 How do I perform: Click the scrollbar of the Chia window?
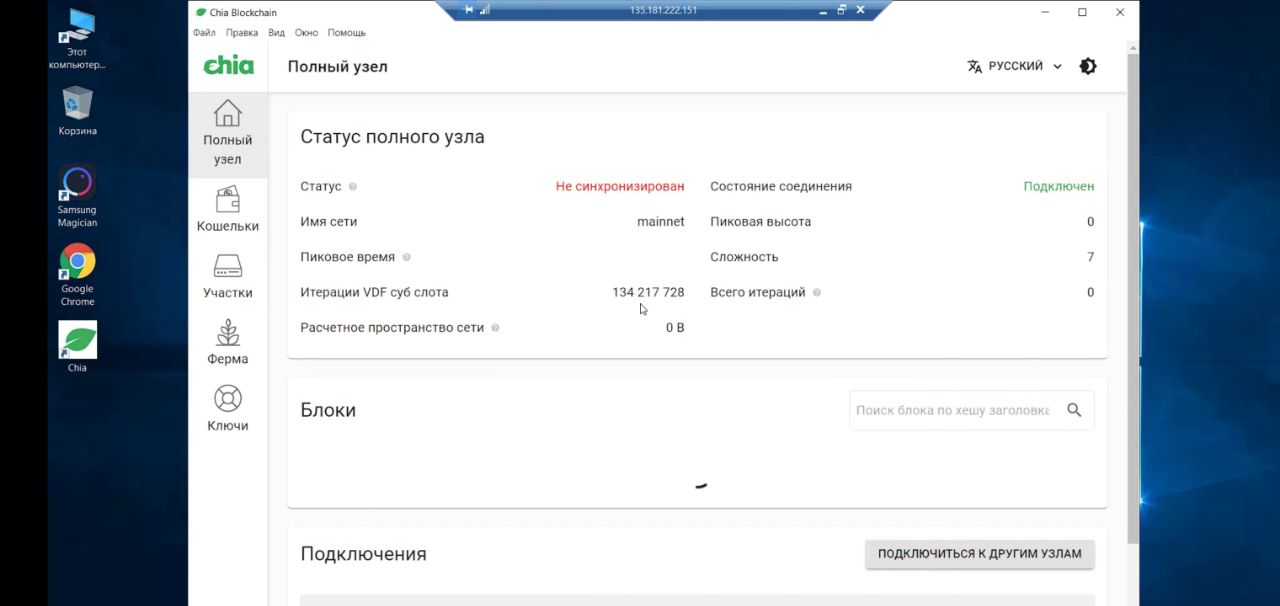click(1132, 300)
